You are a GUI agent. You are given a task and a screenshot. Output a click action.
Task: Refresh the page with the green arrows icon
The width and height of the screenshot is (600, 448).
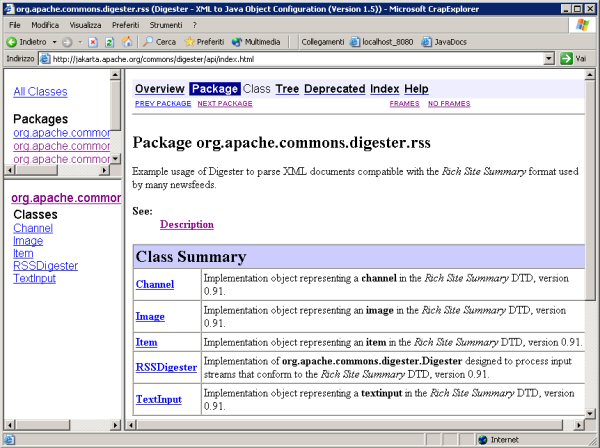[109, 42]
